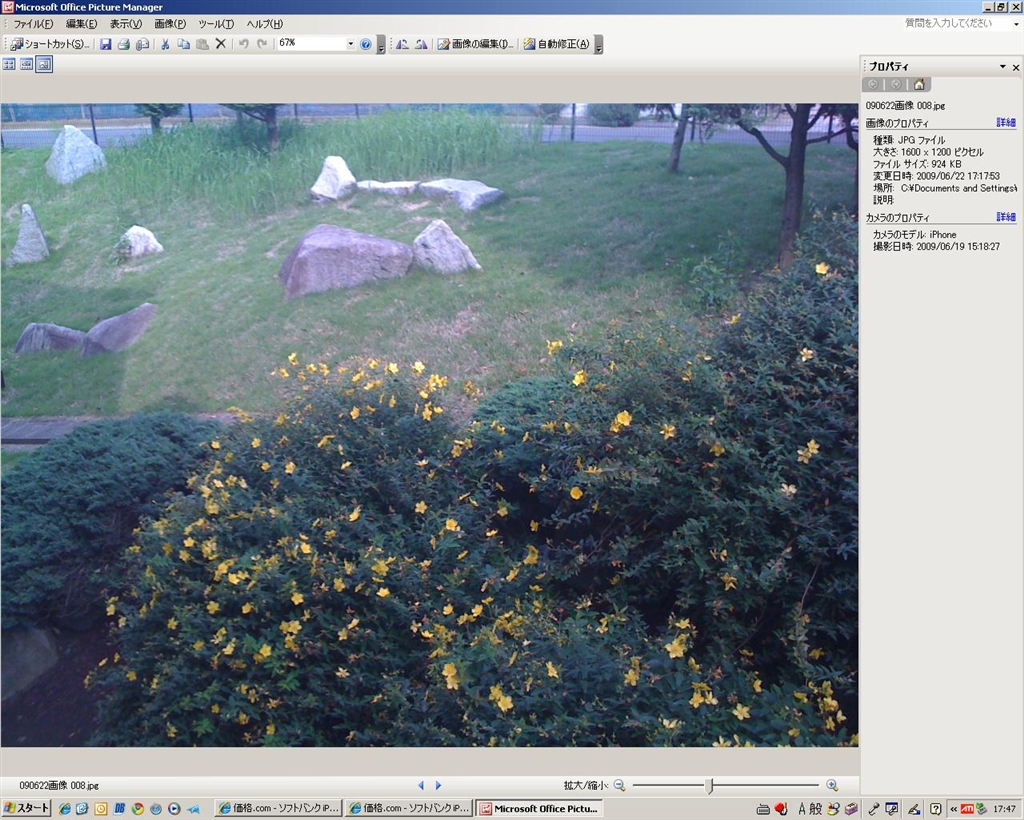Click the 17:47 system clock
1024x820 pixels.
[x=1004, y=809]
